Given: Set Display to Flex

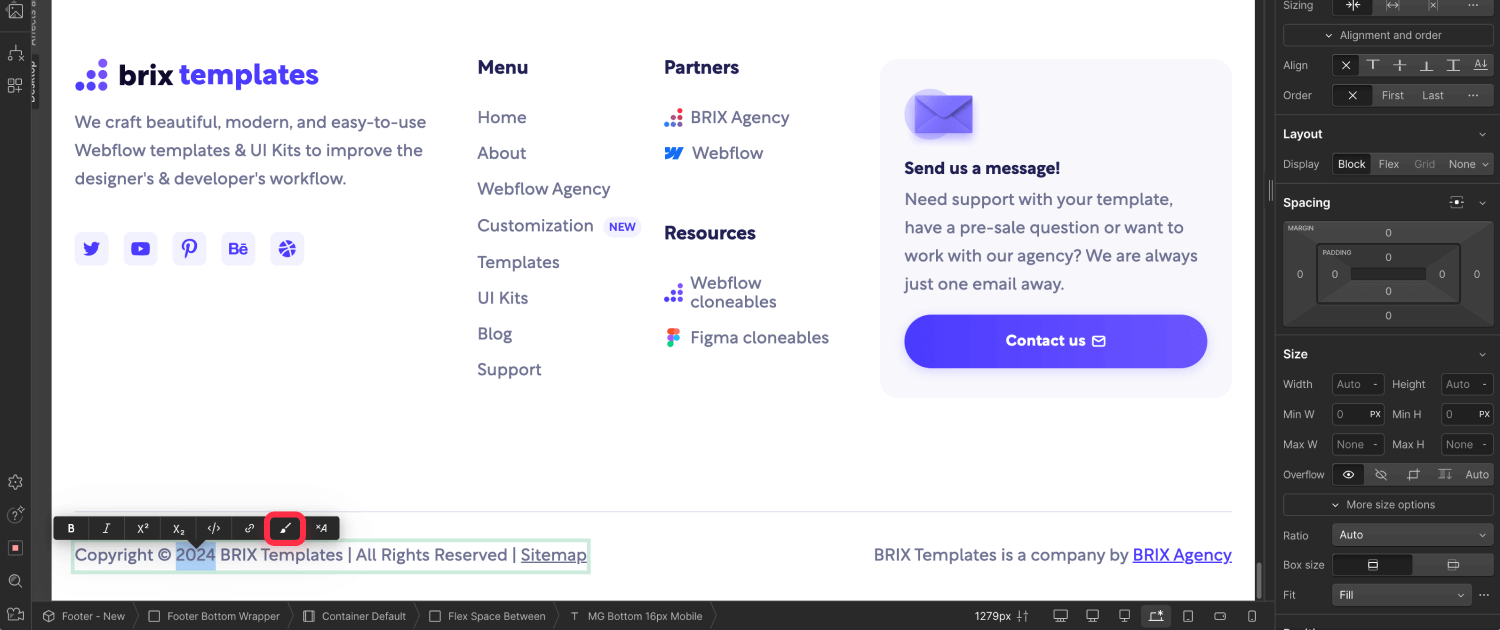Looking at the screenshot, I should [1389, 164].
